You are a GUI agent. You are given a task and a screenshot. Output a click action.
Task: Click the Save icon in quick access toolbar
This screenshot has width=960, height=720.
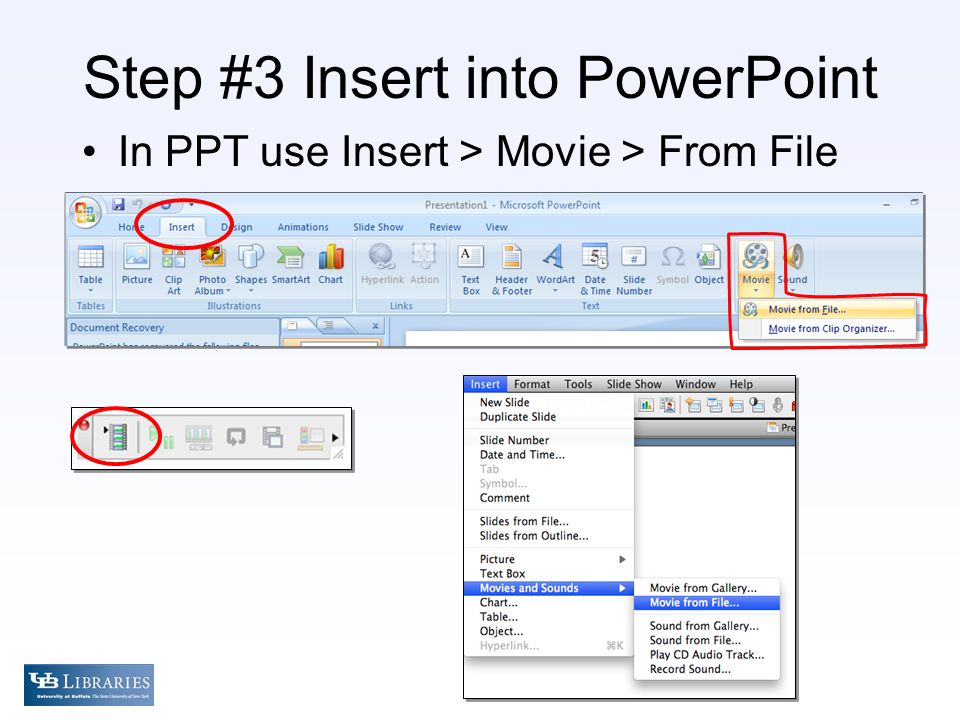[x=118, y=204]
